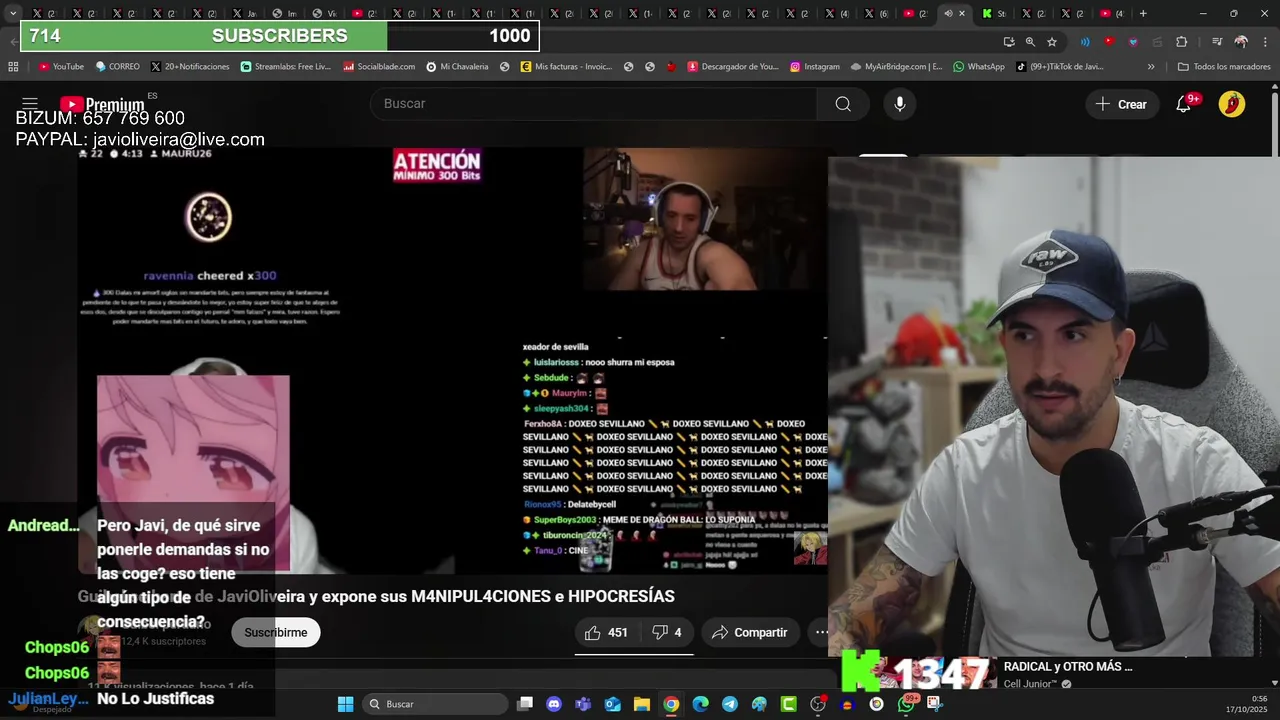
Task: Open the apps grid in bookmarks bar
Action: pyautogui.click(x=13, y=67)
